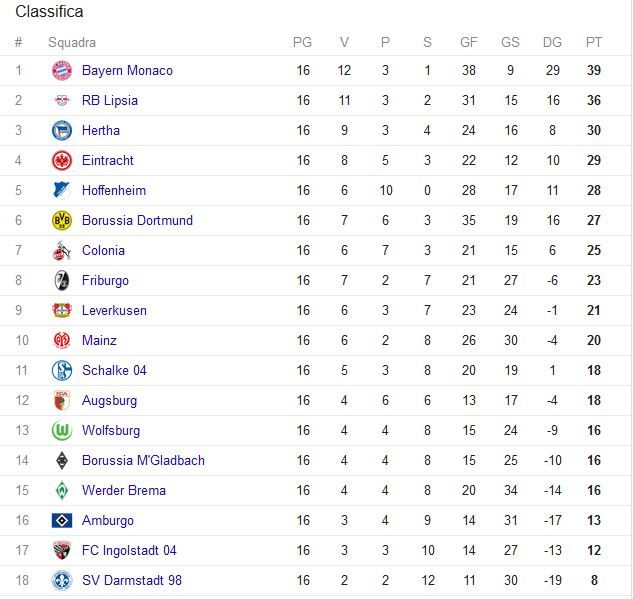Click the Squadra column header
This screenshot has width=633, height=599.
[72, 42]
